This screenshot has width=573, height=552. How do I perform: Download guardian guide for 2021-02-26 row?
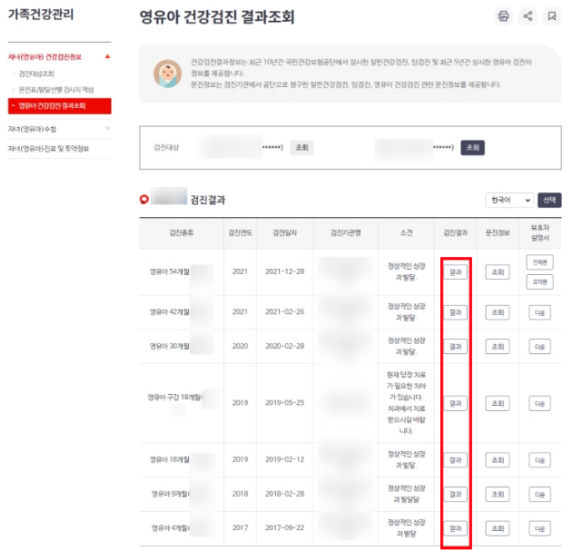coord(540,313)
